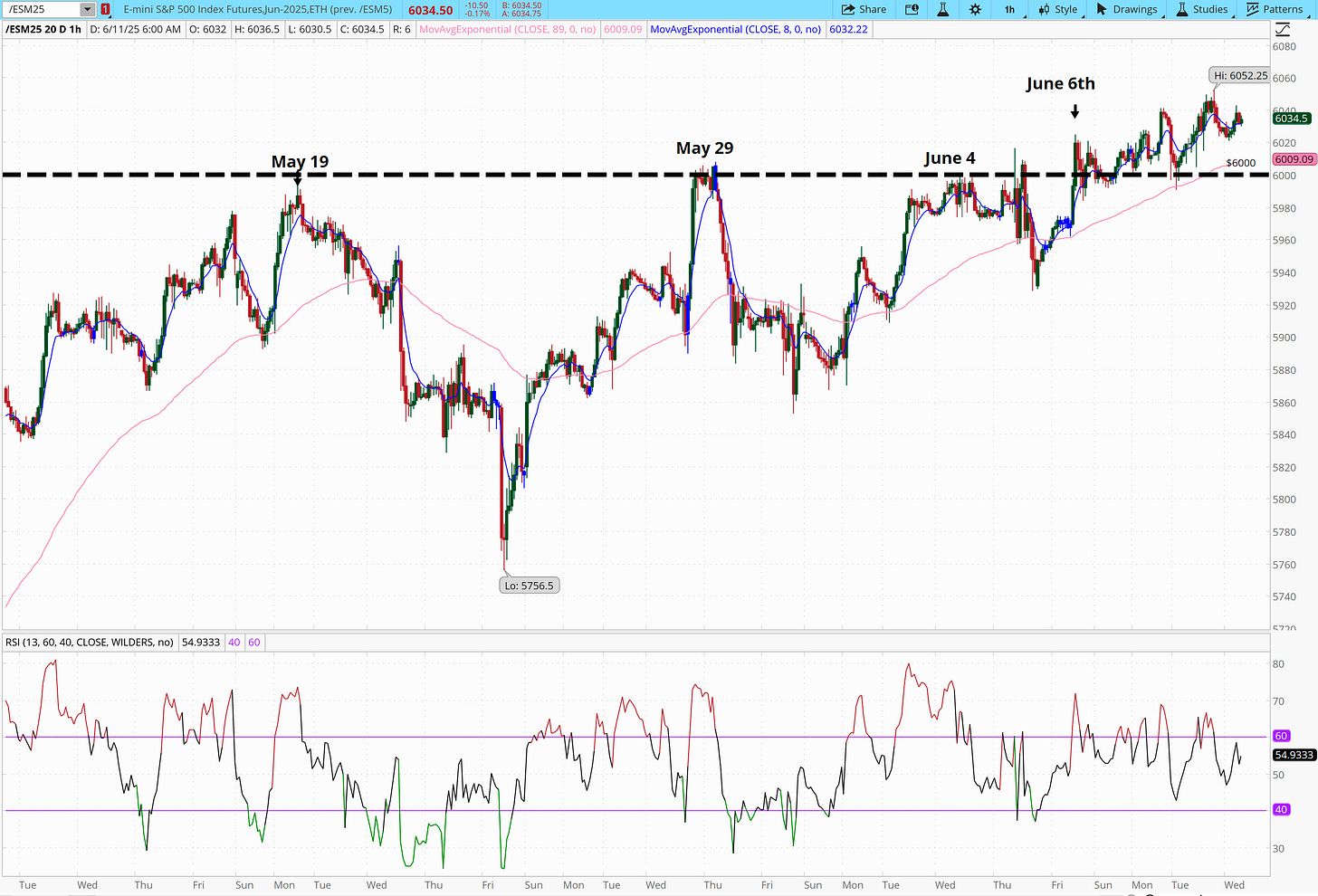1318x896 pixels.
Task: Open the flask Edit Studies quick icon
Action: (x=943, y=9)
